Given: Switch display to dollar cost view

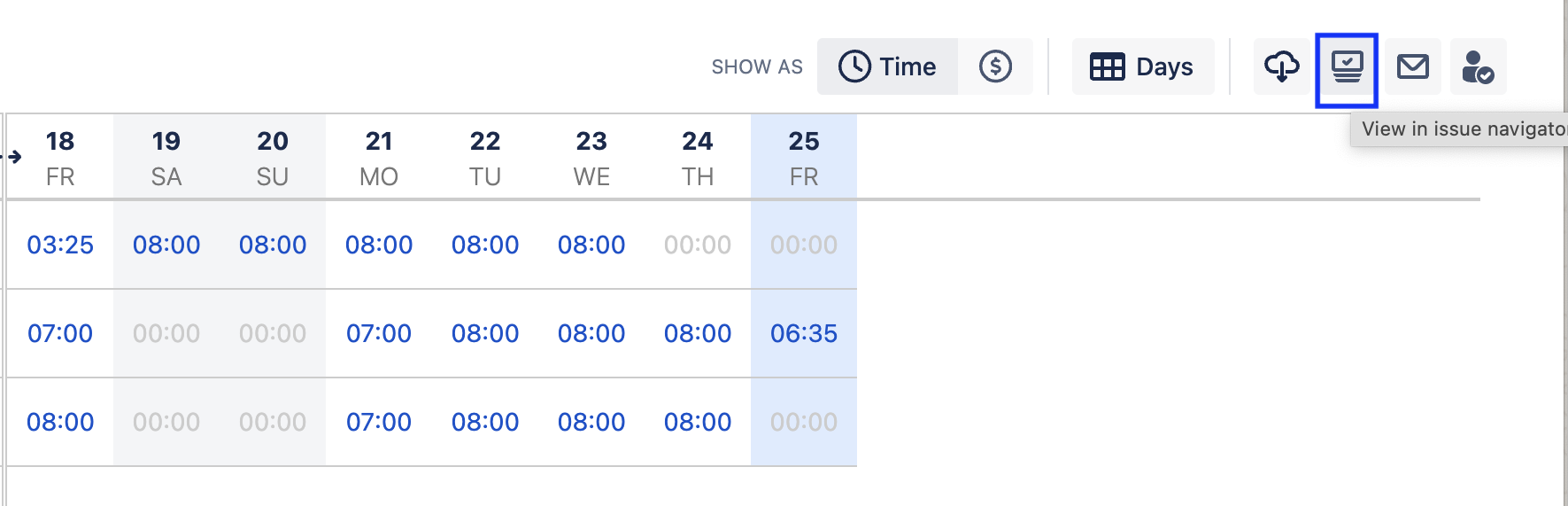Looking at the screenshot, I should [x=995, y=66].
